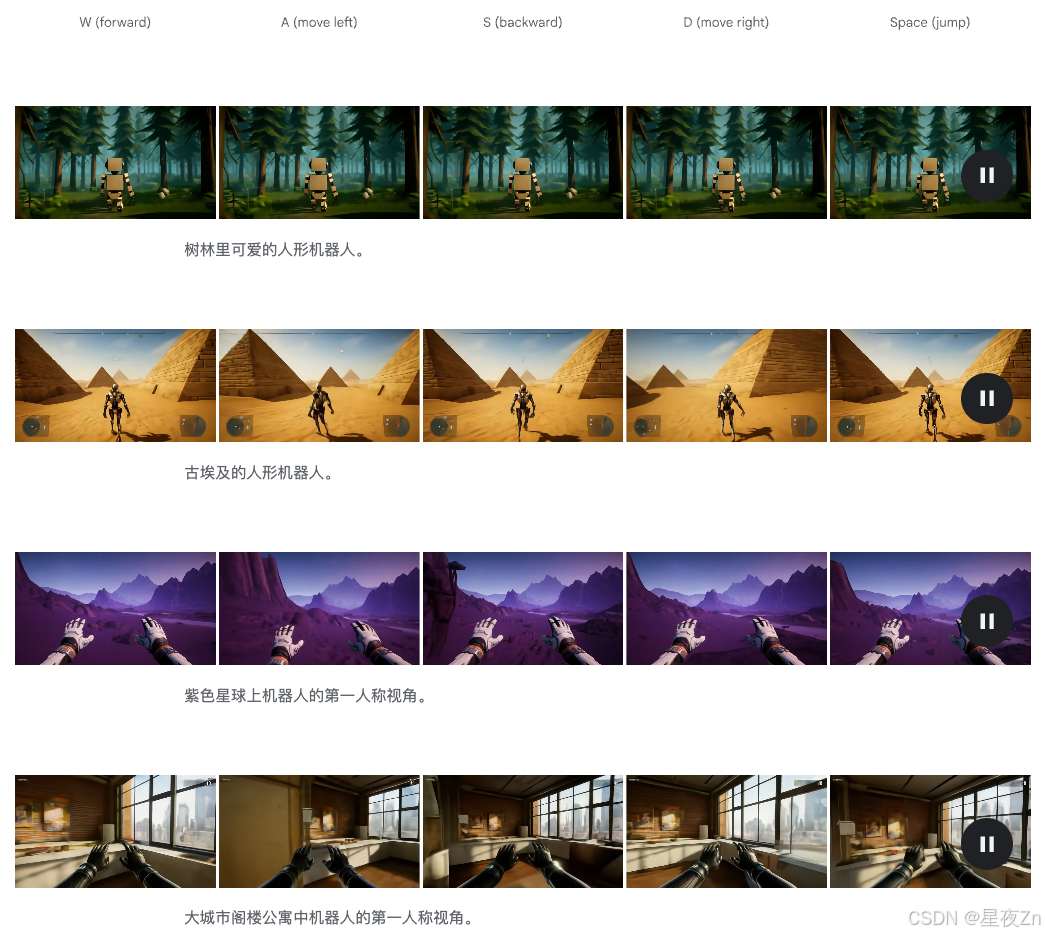Open forest robot Space (jump) thumbnail

930,163
